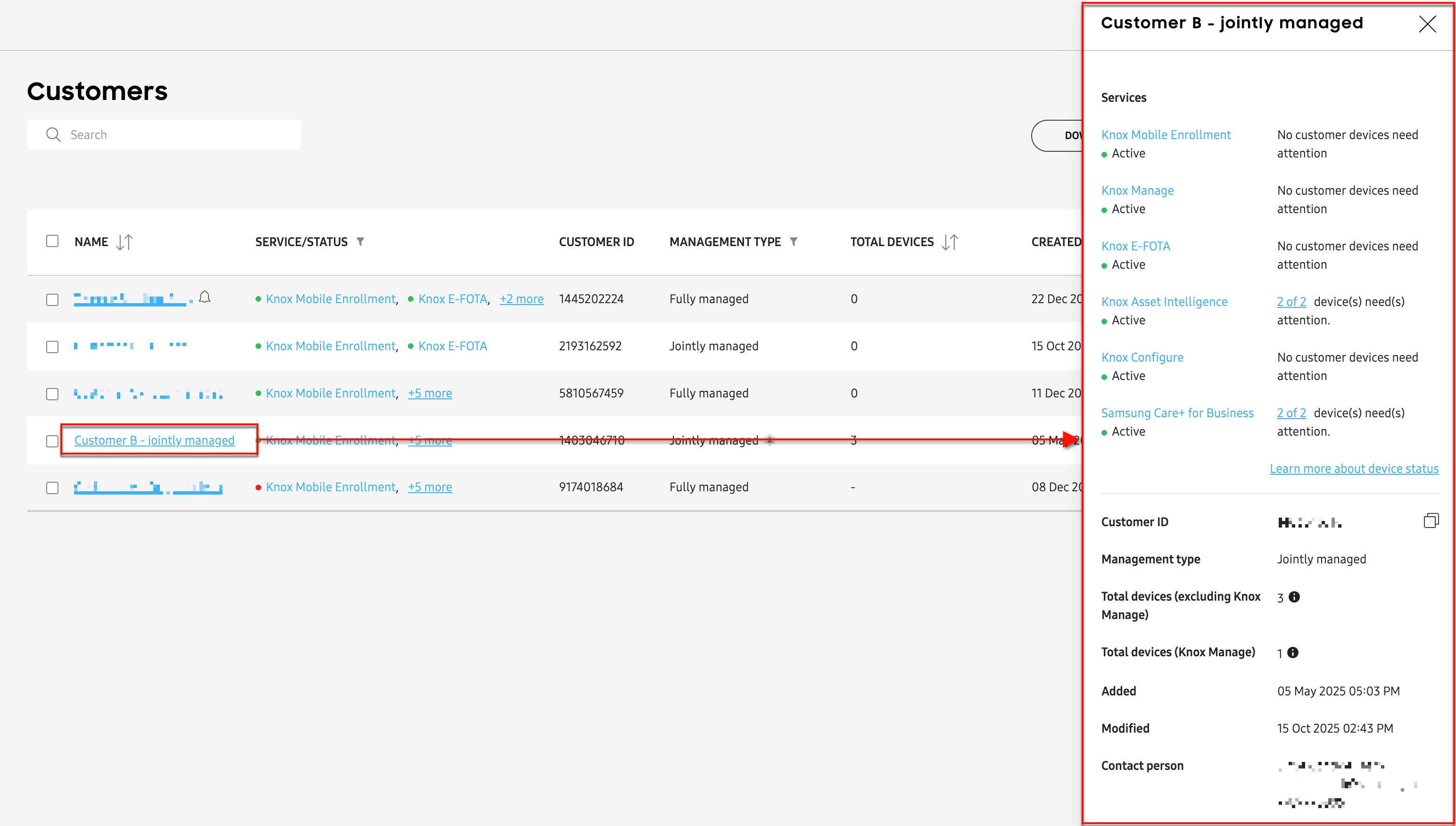Open Samsung Care+ for Business link

pyautogui.click(x=1177, y=413)
